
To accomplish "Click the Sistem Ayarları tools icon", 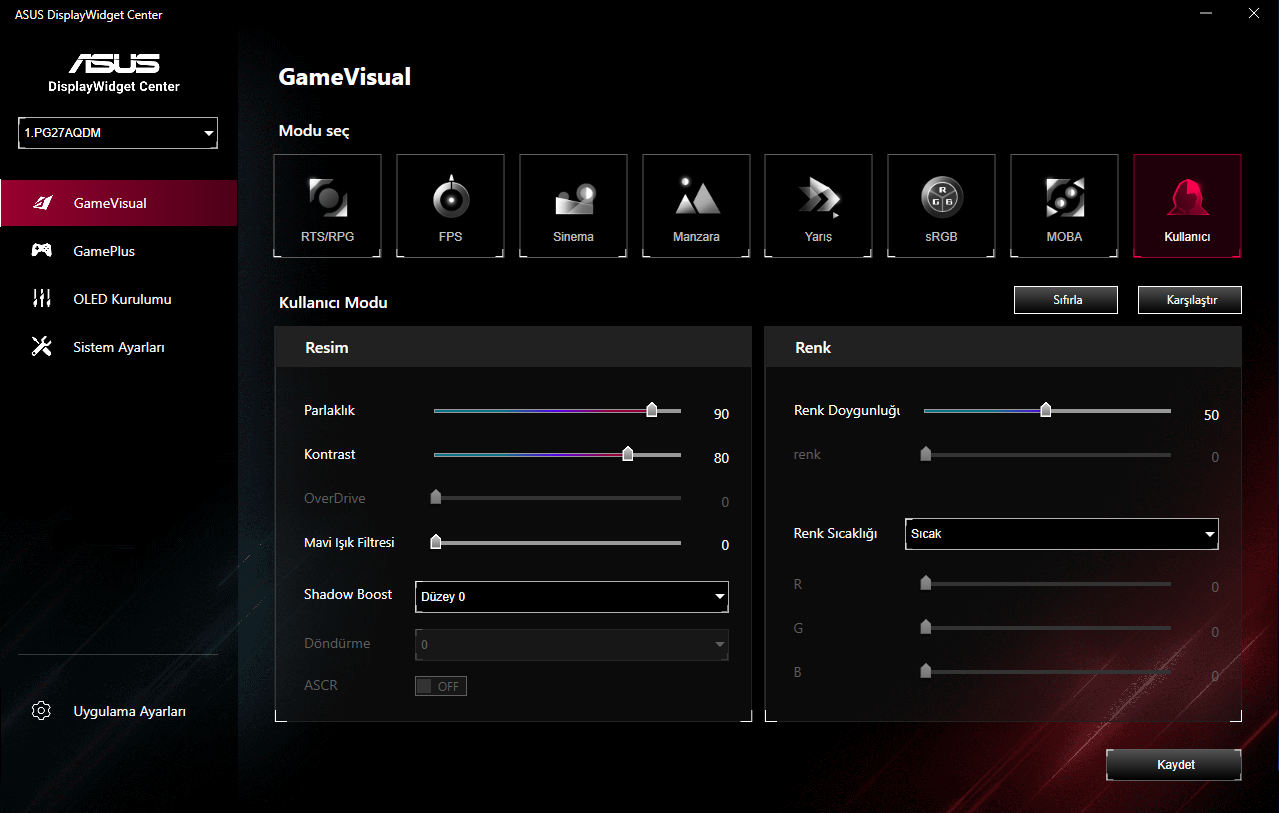I will point(42,347).
